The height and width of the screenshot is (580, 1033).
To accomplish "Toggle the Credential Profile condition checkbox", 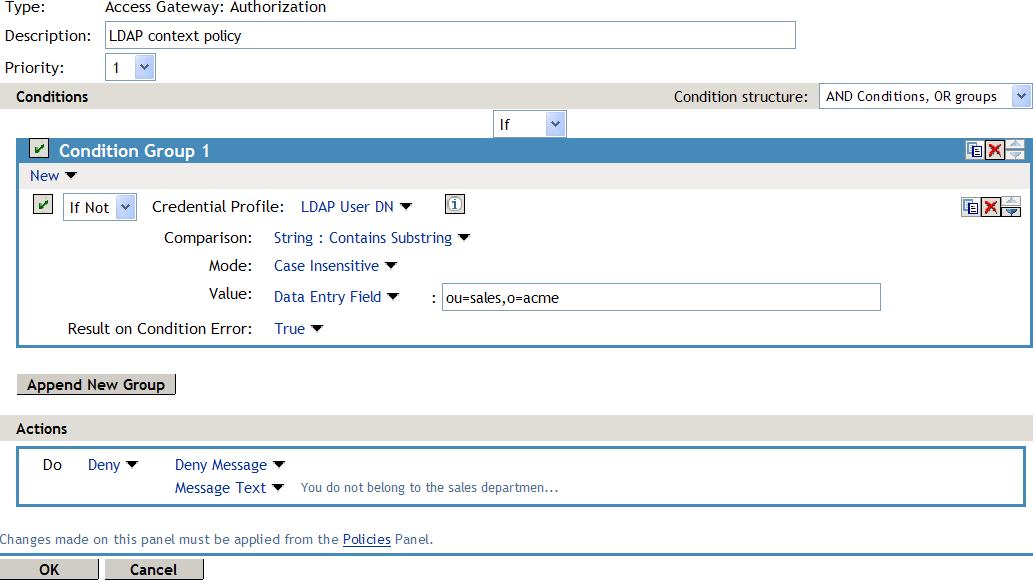I will pos(42,204).
